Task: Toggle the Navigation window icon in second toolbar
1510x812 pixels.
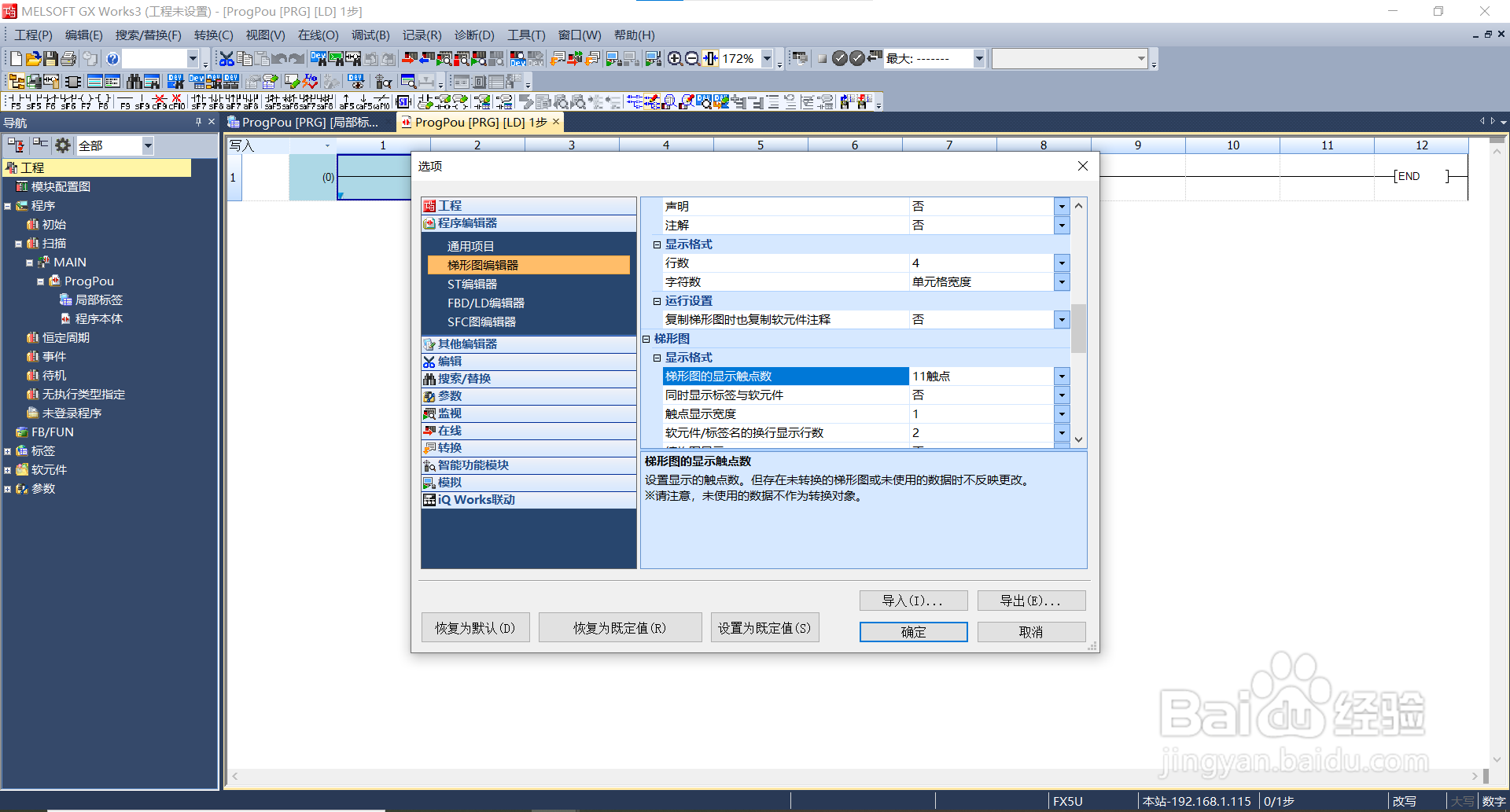Action: [x=16, y=82]
